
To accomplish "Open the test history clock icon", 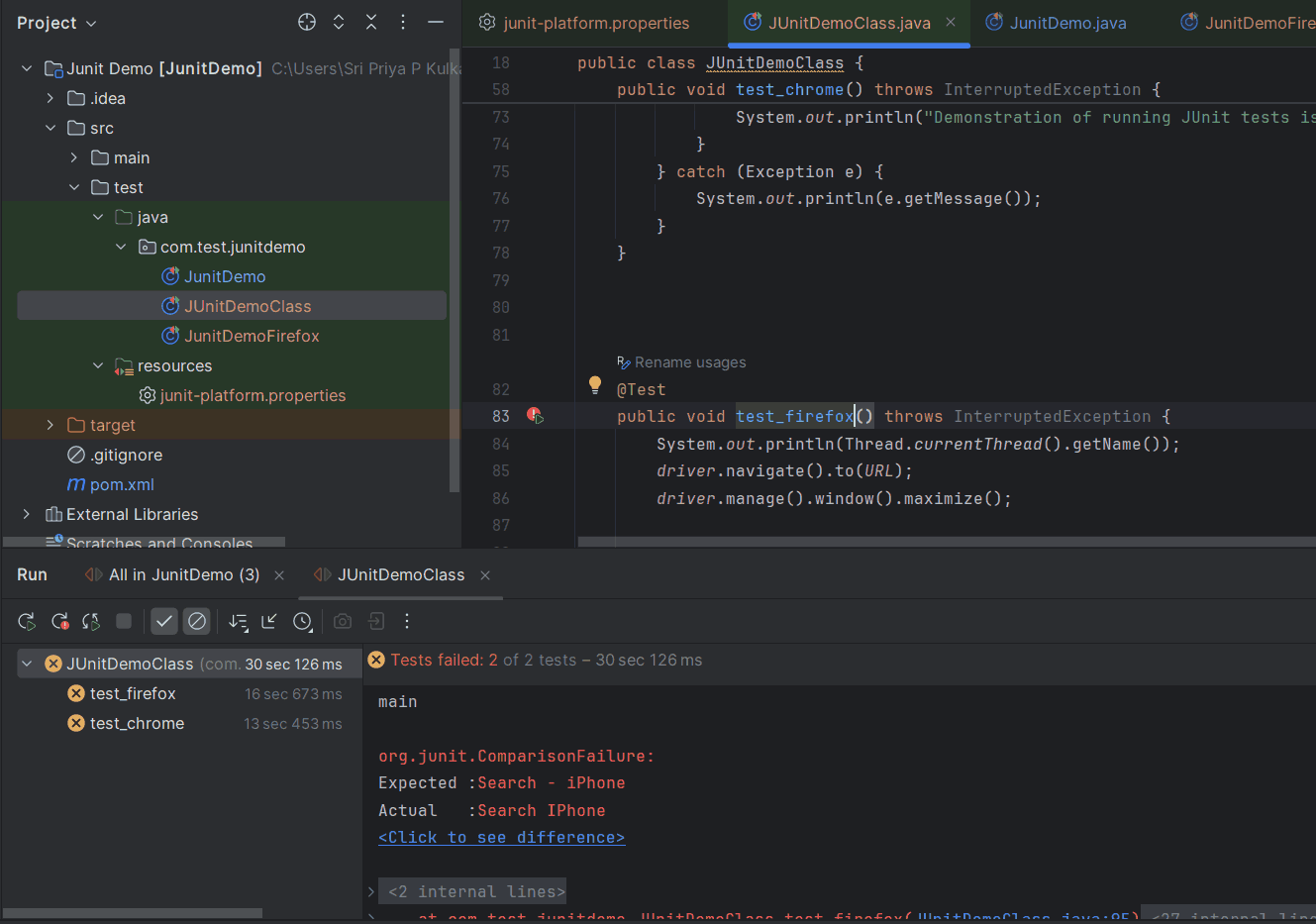I will 303,621.
